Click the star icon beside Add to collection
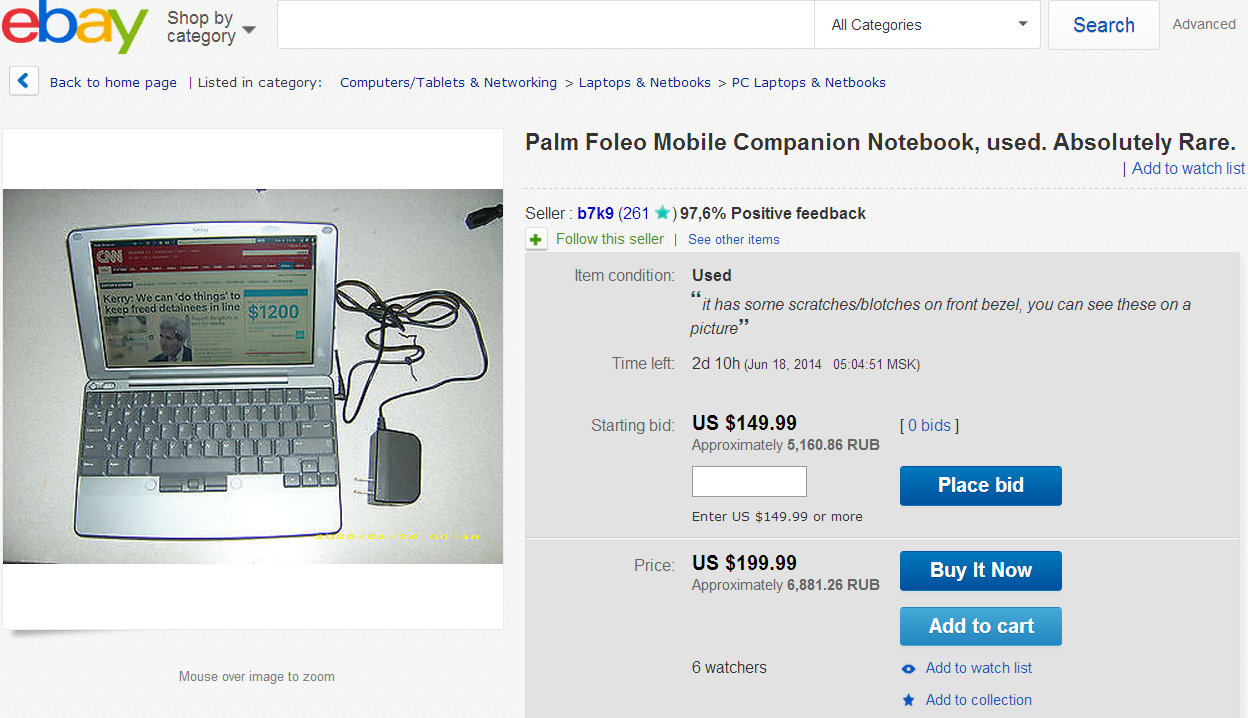The height and width of the screenshot is (718, 1248). coord(908,700)
